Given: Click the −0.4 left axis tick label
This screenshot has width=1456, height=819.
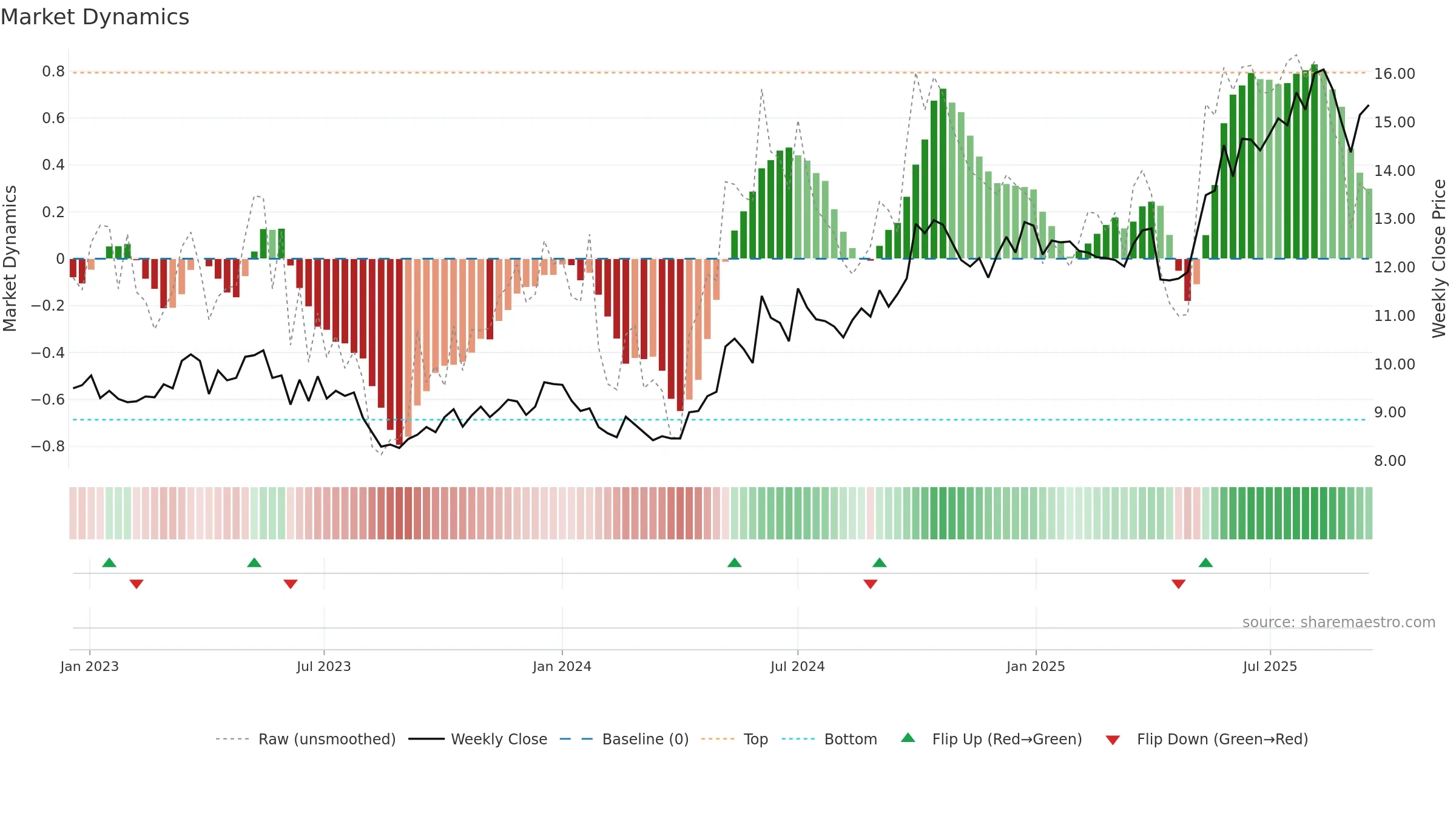Looking at the screenshot, I should (48, 353).
